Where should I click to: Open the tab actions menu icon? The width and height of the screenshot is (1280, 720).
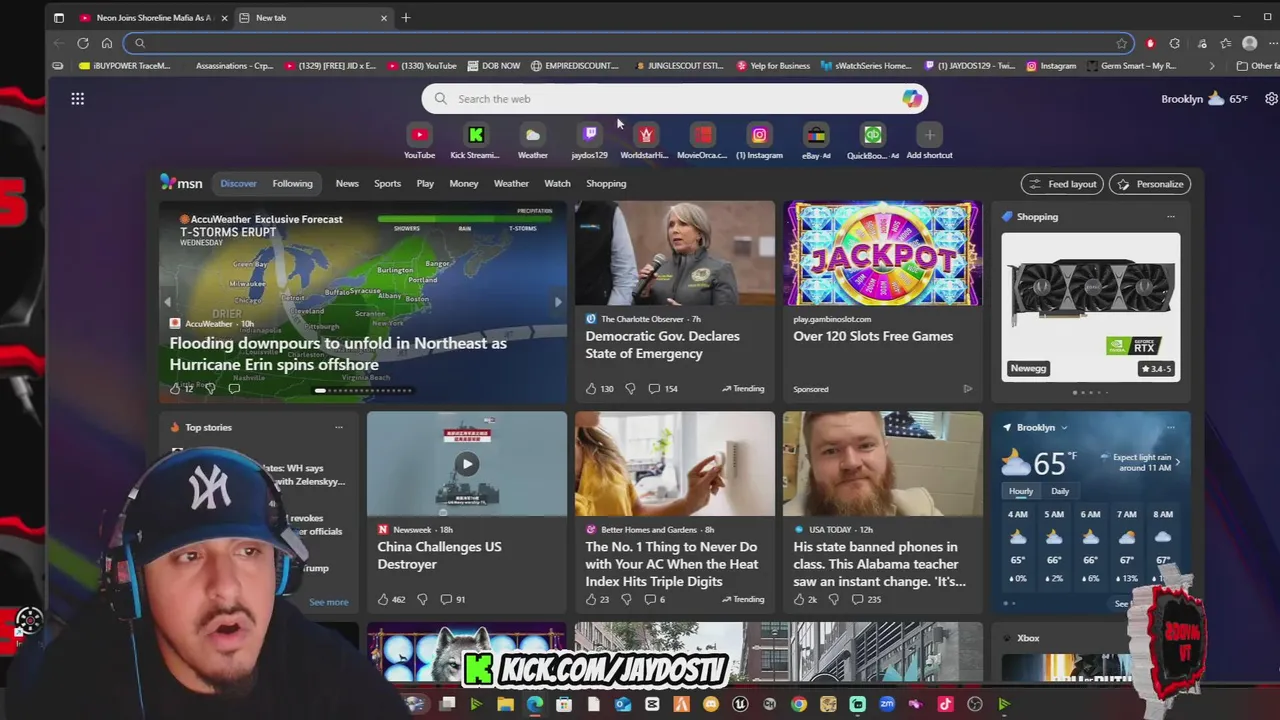[x=58, y=17]
